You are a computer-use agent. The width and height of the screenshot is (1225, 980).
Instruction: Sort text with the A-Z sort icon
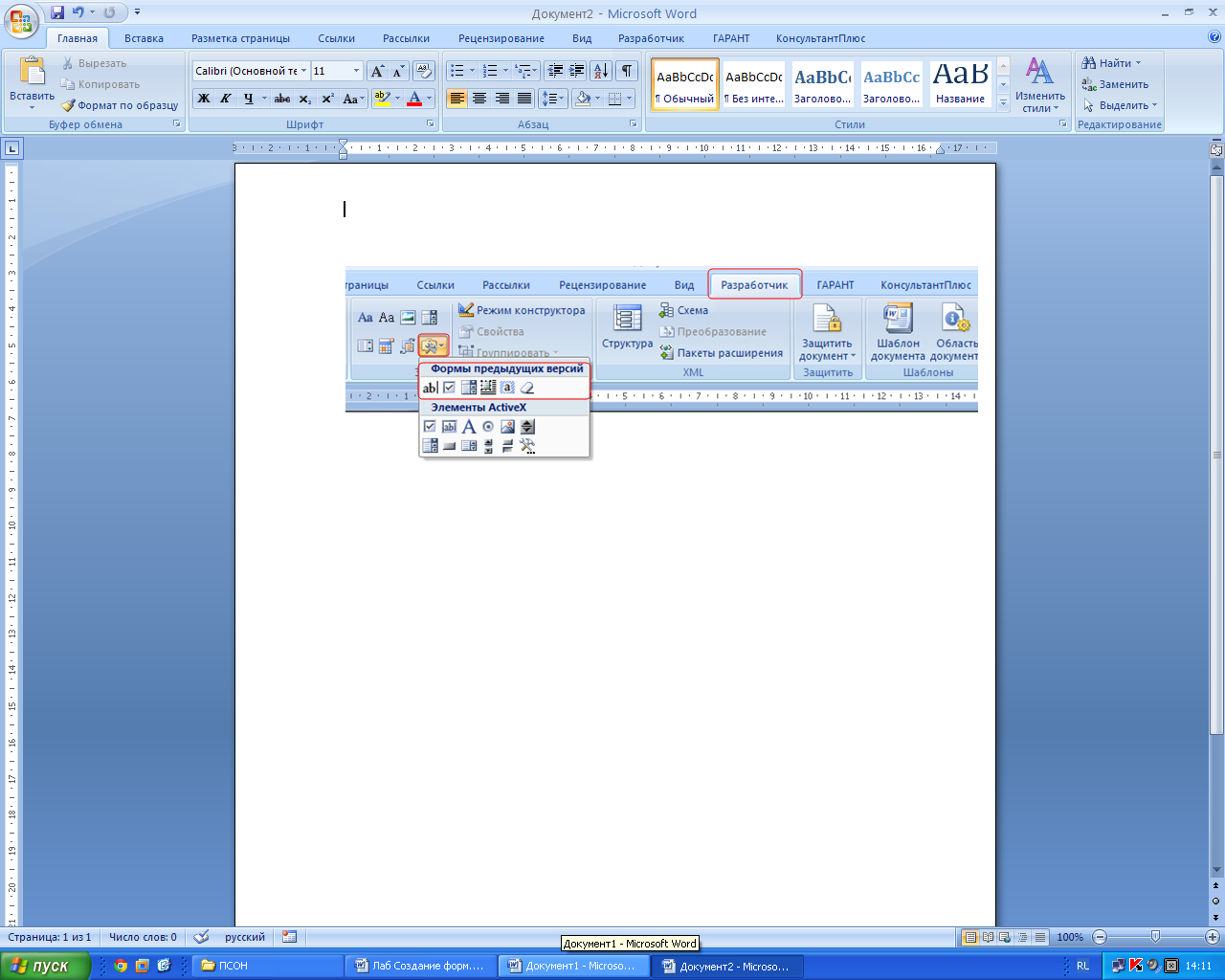[x=601, y=71]
